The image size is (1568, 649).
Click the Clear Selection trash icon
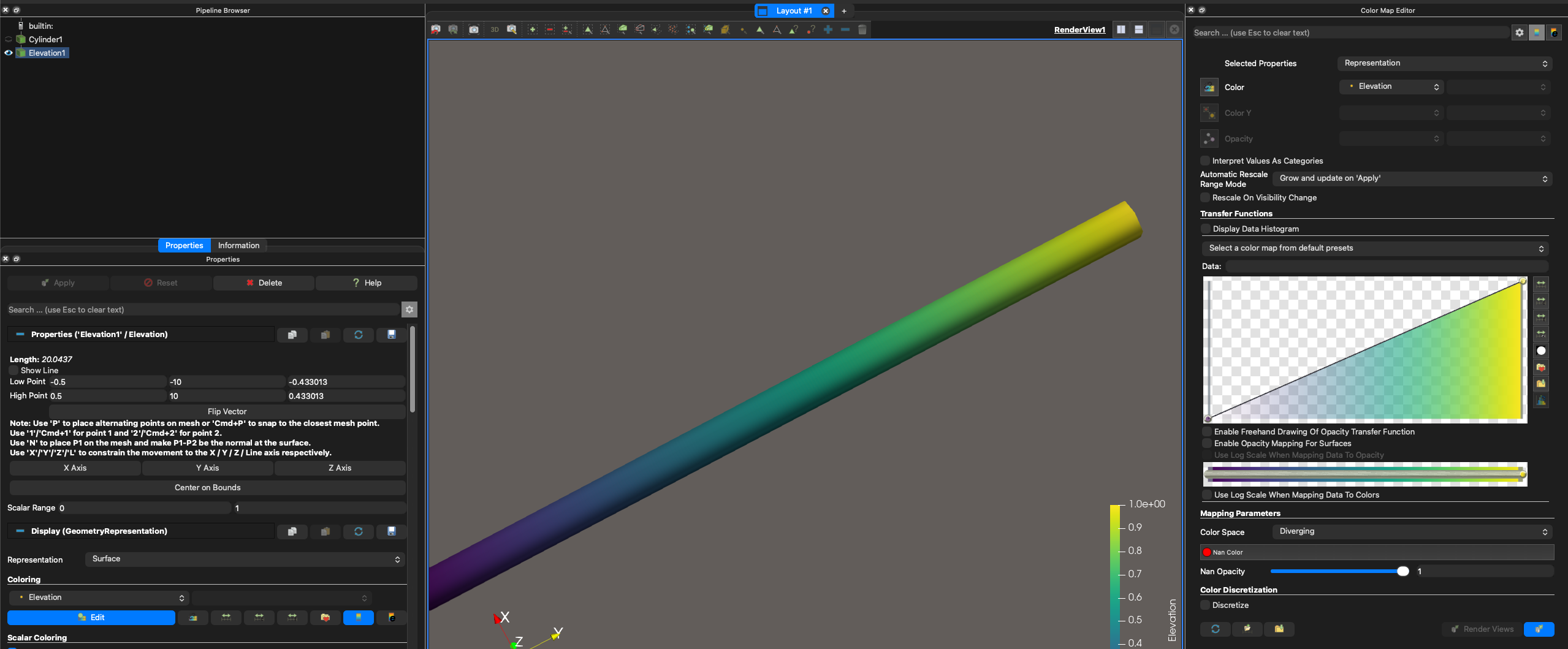(862, 29)
